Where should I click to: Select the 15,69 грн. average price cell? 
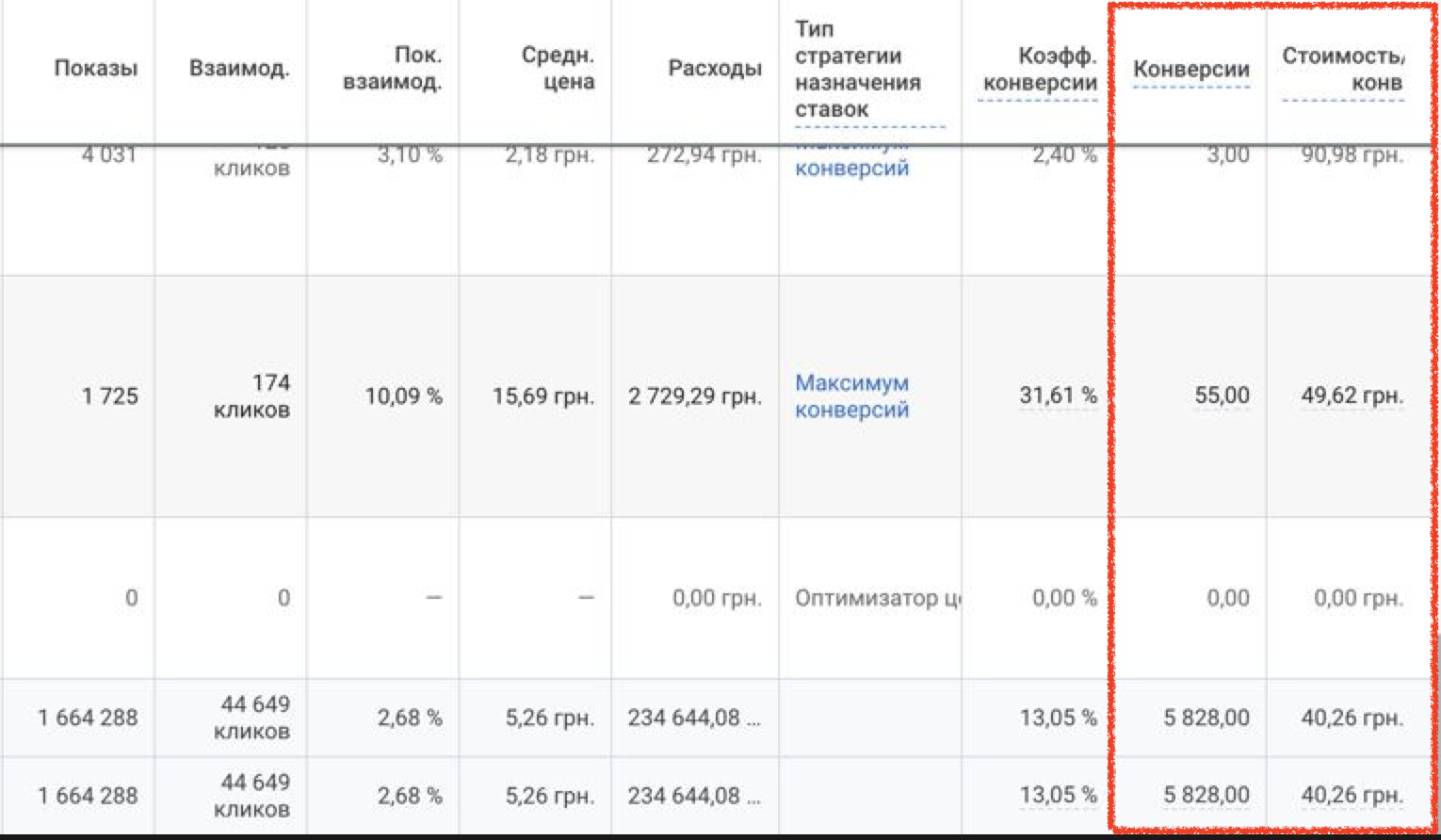542,396
